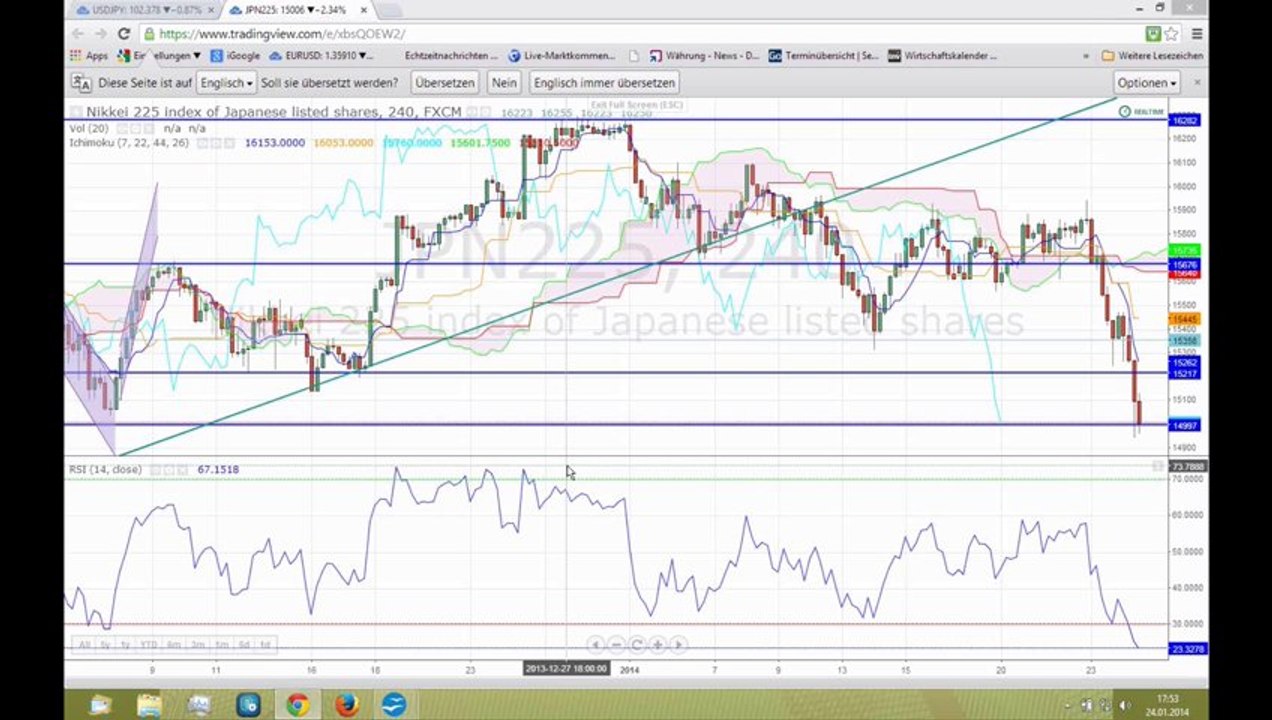Click the 14997 price line label
This screenshot has height=720, width=1272.
[x=1185, y=426]
